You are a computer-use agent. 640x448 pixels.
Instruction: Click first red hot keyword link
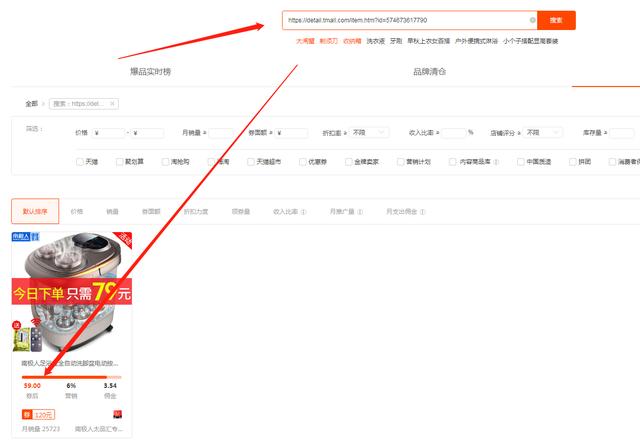pos(305,41)
